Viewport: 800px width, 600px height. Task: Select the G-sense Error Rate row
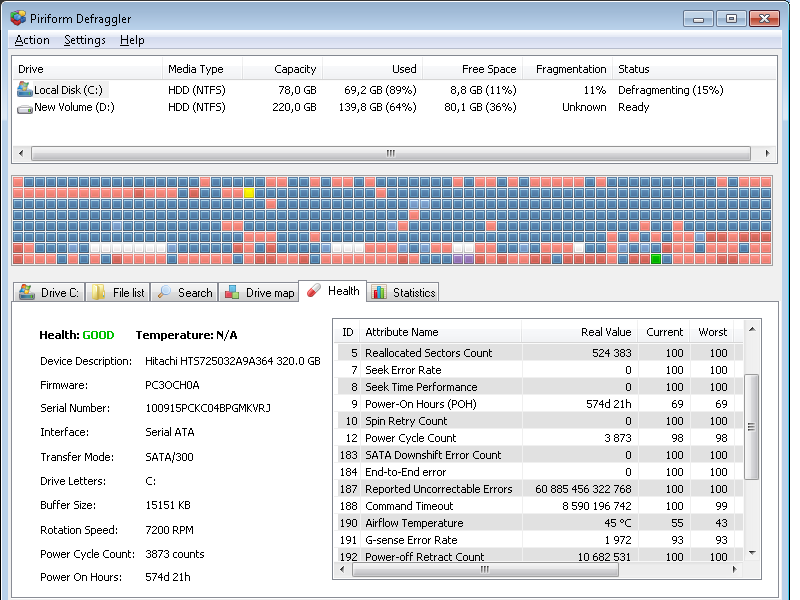(x=539, y=540)
